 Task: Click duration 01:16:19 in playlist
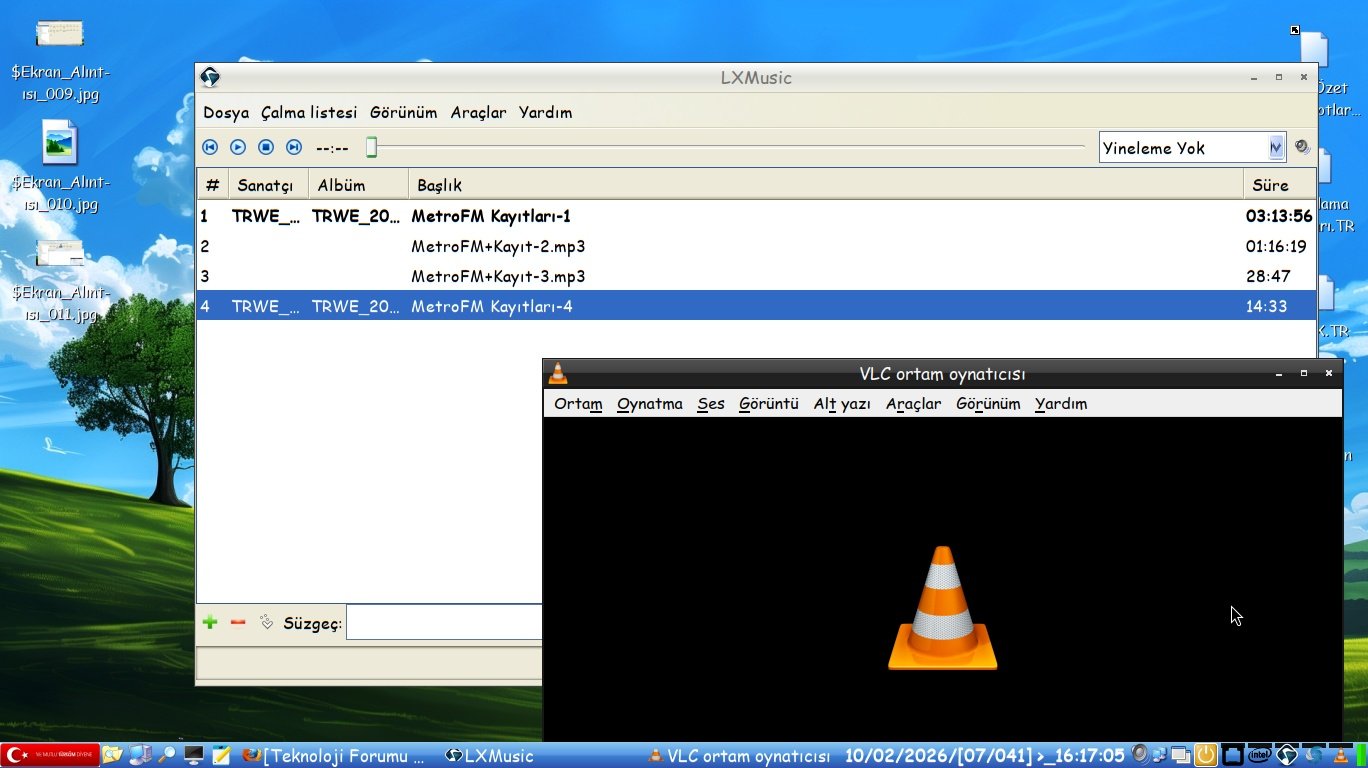pyautogui.click(x=1276, y=246)
